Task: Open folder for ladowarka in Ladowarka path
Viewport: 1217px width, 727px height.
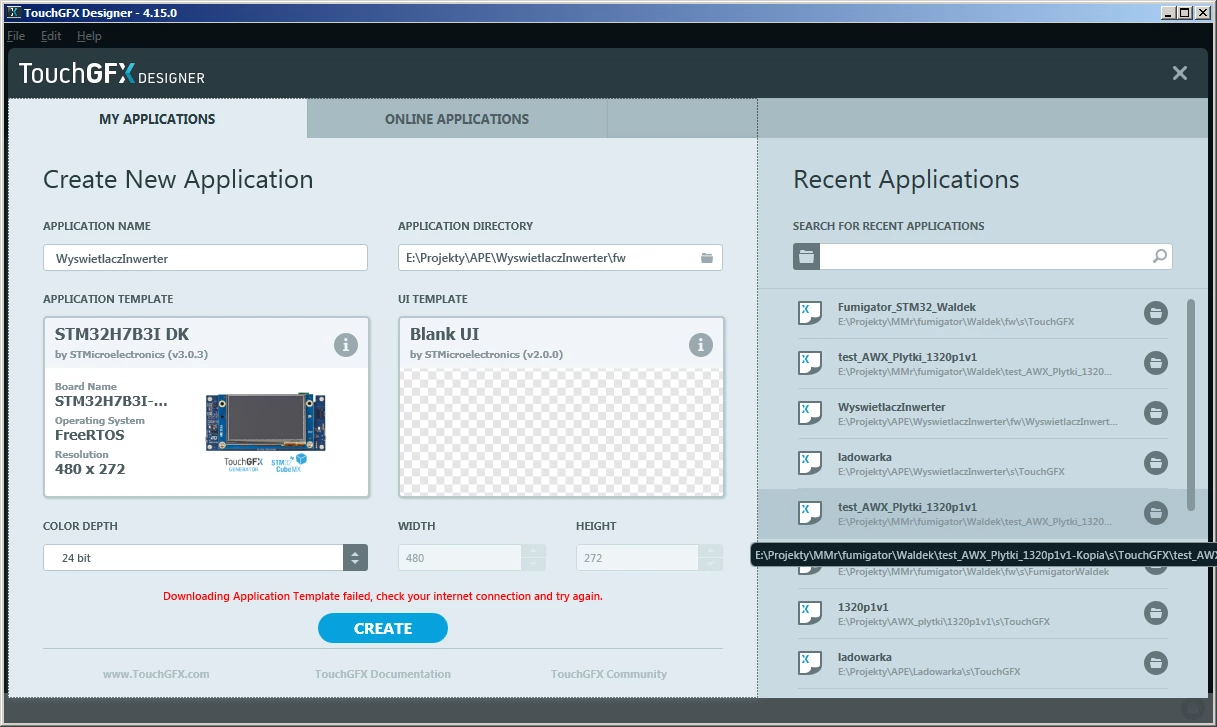Action: 1155,663
